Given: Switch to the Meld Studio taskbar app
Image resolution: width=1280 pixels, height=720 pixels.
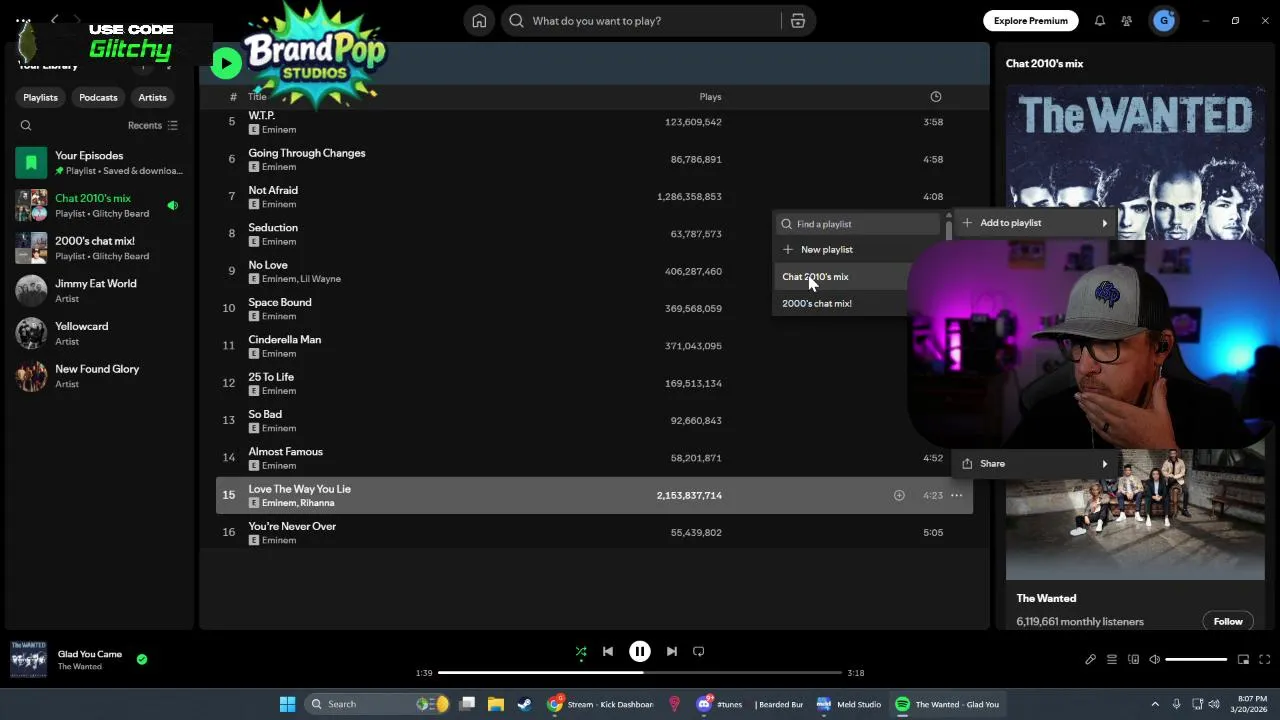Looking at the screenshot, I should pyautogui.click(x=849, y=704).
